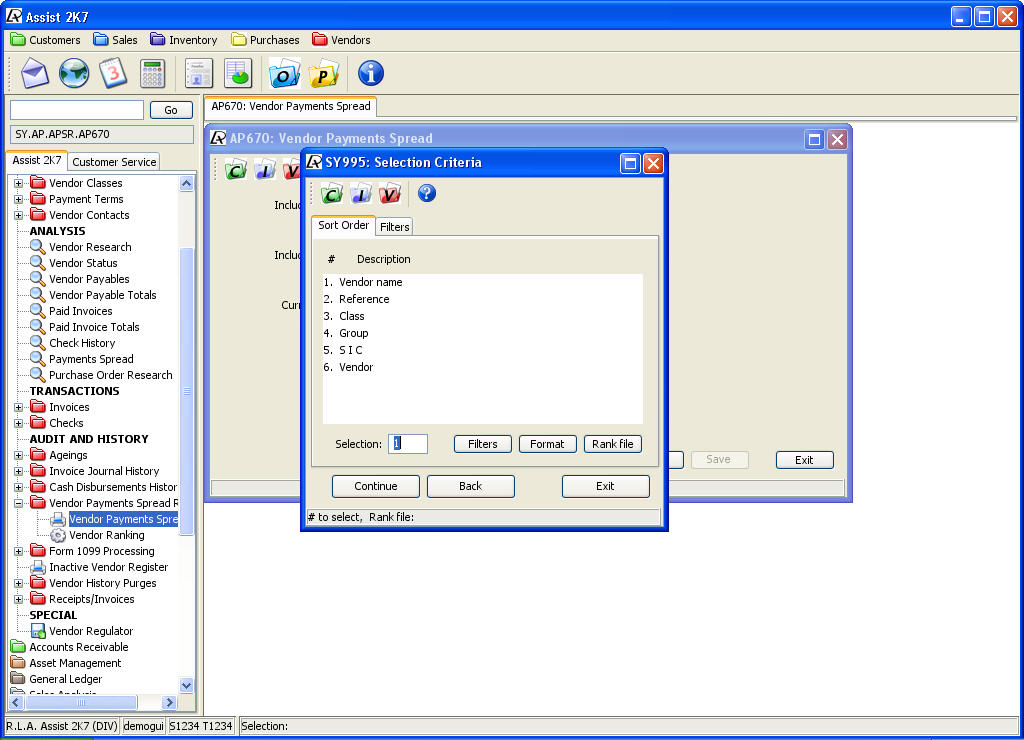This screenshot has height=740, width=1024.
Task: Click Exit in Selection Criteria dialog
Action: 605,486
